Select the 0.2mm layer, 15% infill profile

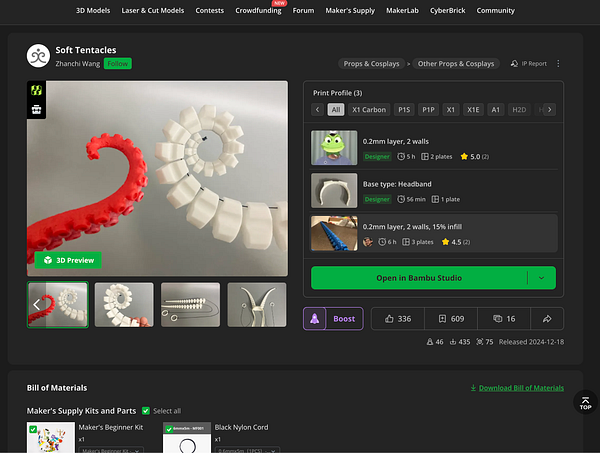[434, 233]
